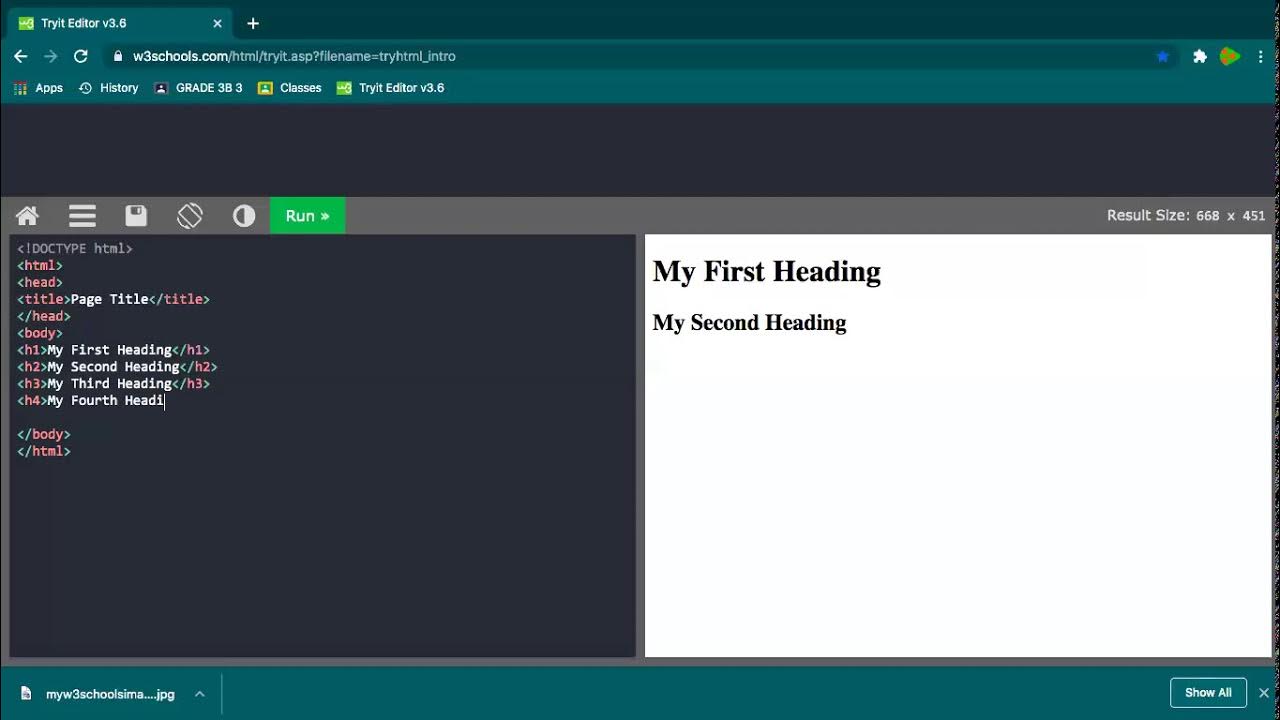Open the Extensions puzzle icon
The height and width of the screenshot is (720, 1280).
point(1200,57)
